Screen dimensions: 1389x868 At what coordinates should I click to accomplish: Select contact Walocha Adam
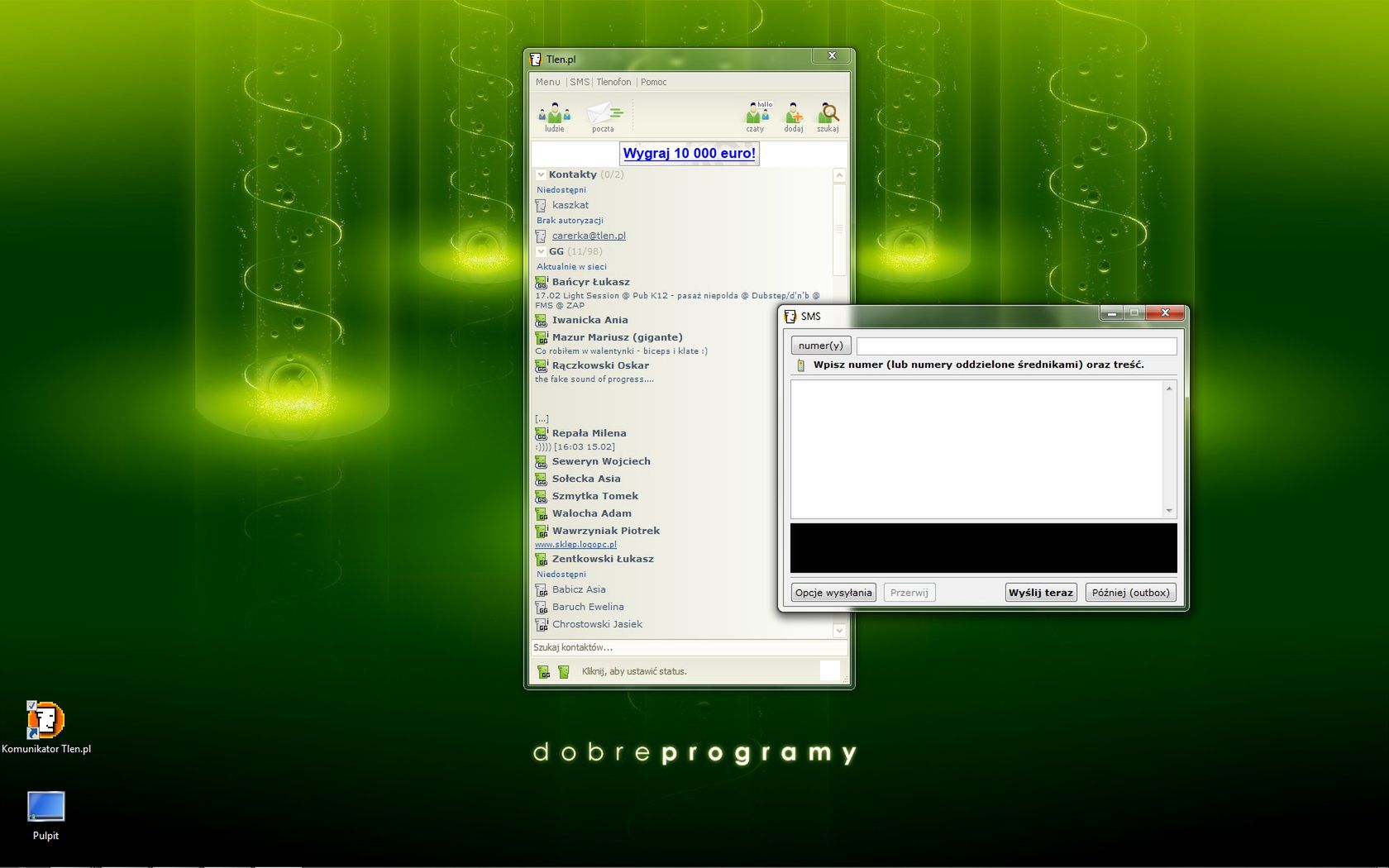coord(592,513)
